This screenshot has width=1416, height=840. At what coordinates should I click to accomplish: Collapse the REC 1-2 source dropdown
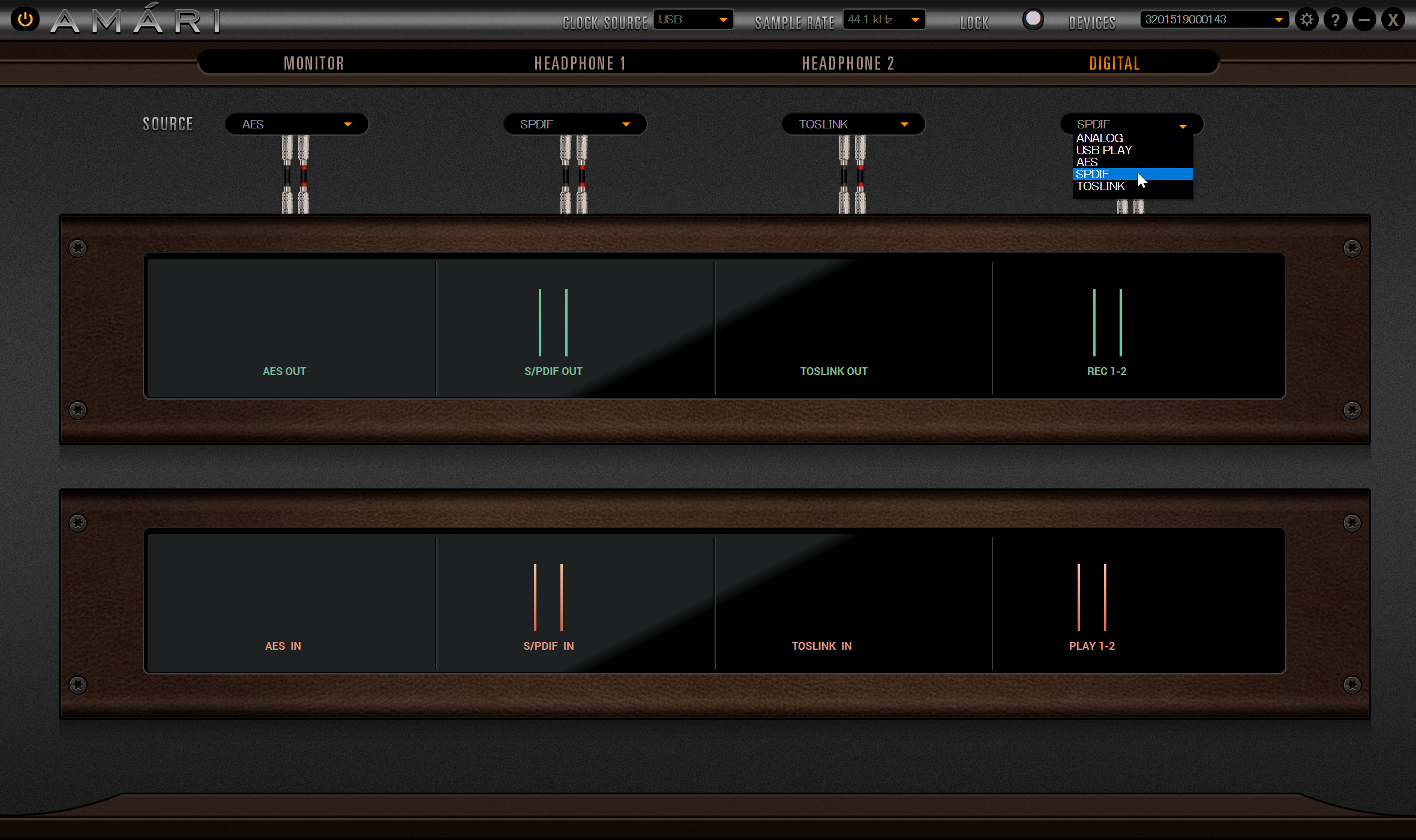point(1132,124)
